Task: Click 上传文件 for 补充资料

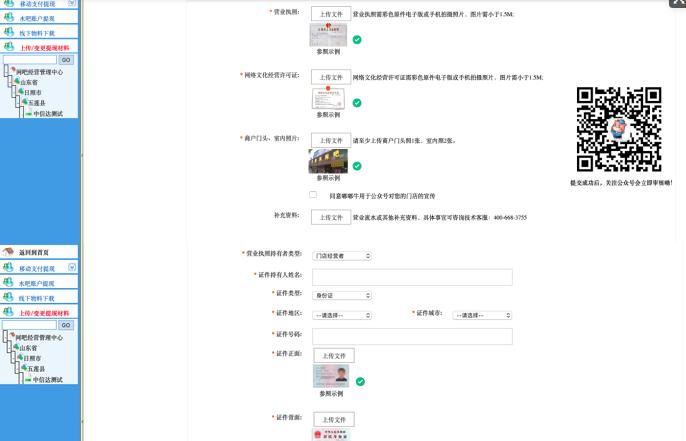Action: pyautogui.click(x=331, y=217)
